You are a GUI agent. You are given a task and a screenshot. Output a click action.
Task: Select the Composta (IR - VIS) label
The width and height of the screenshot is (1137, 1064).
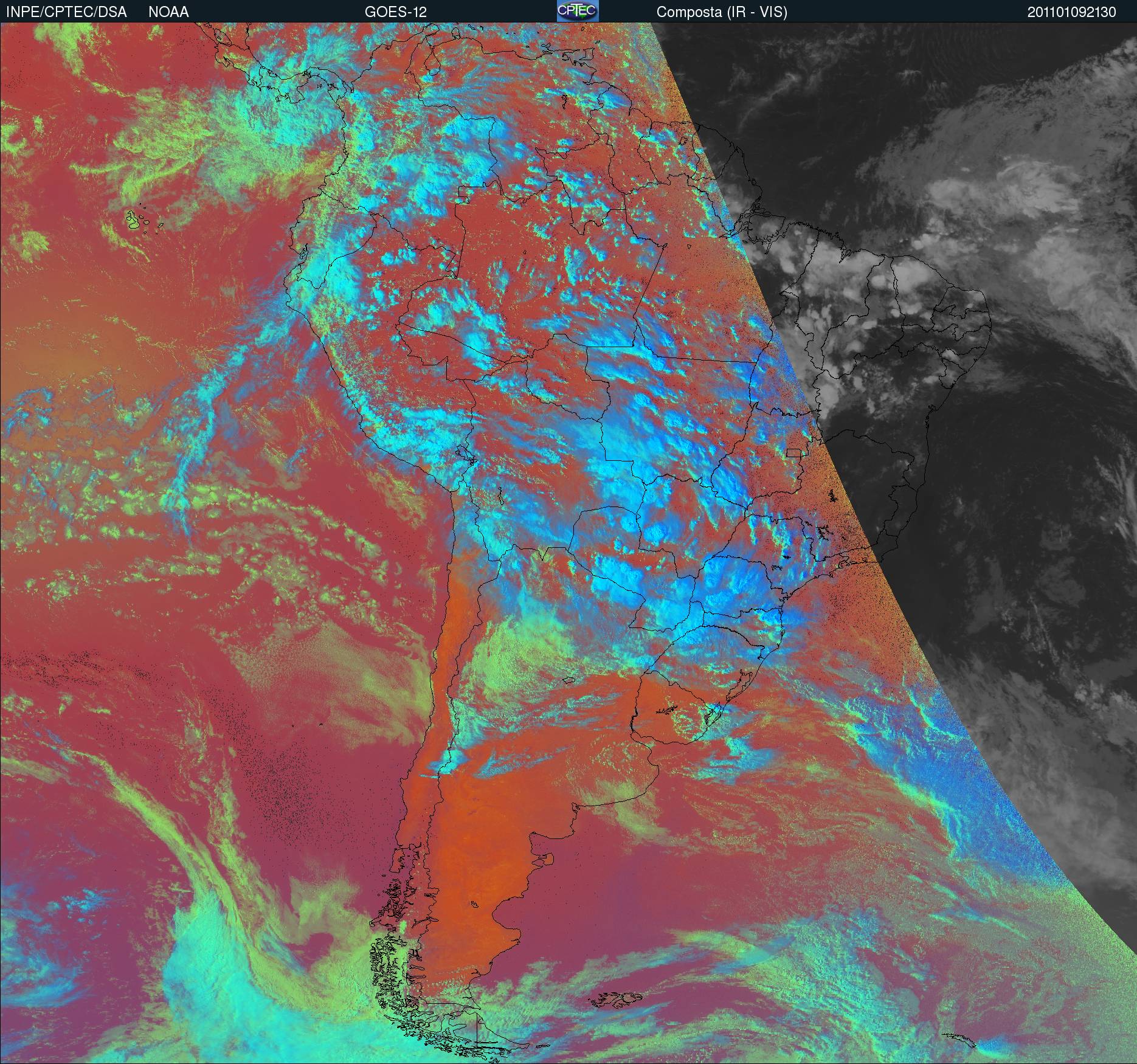pyautogui.click(x=722, y=12)
